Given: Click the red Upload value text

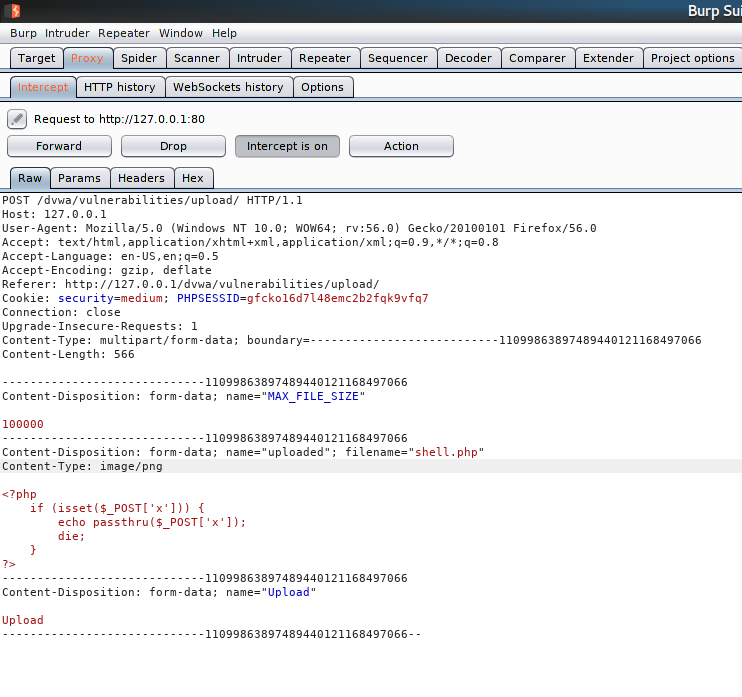Looking at the screenshot, I should pos(23,620).
